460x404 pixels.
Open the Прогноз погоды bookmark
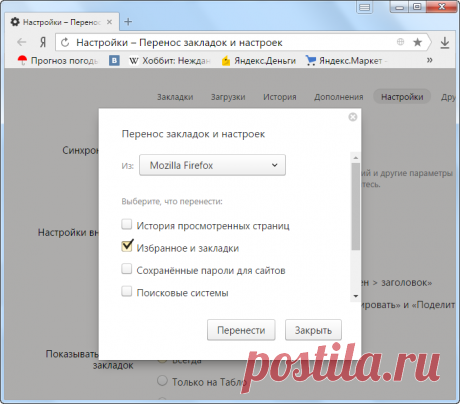[x=58, y=61]
